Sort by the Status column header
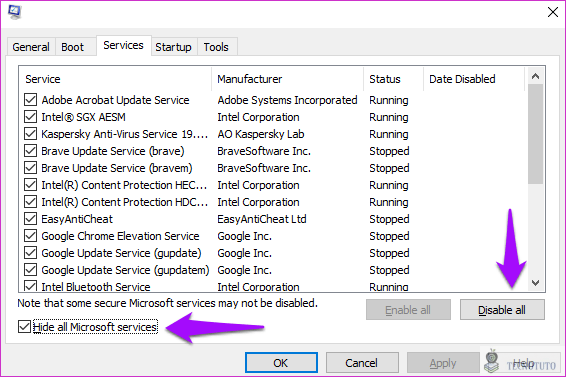The height and width of the screenshot is (377, 566). 393,79
